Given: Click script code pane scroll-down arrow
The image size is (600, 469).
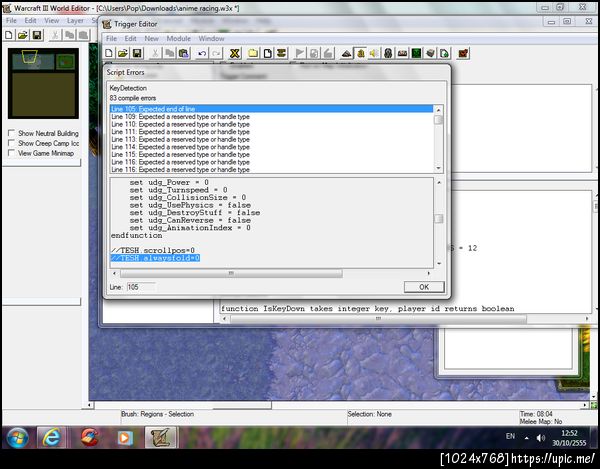Looking at the screenshot, I should (x=439, y=264).
